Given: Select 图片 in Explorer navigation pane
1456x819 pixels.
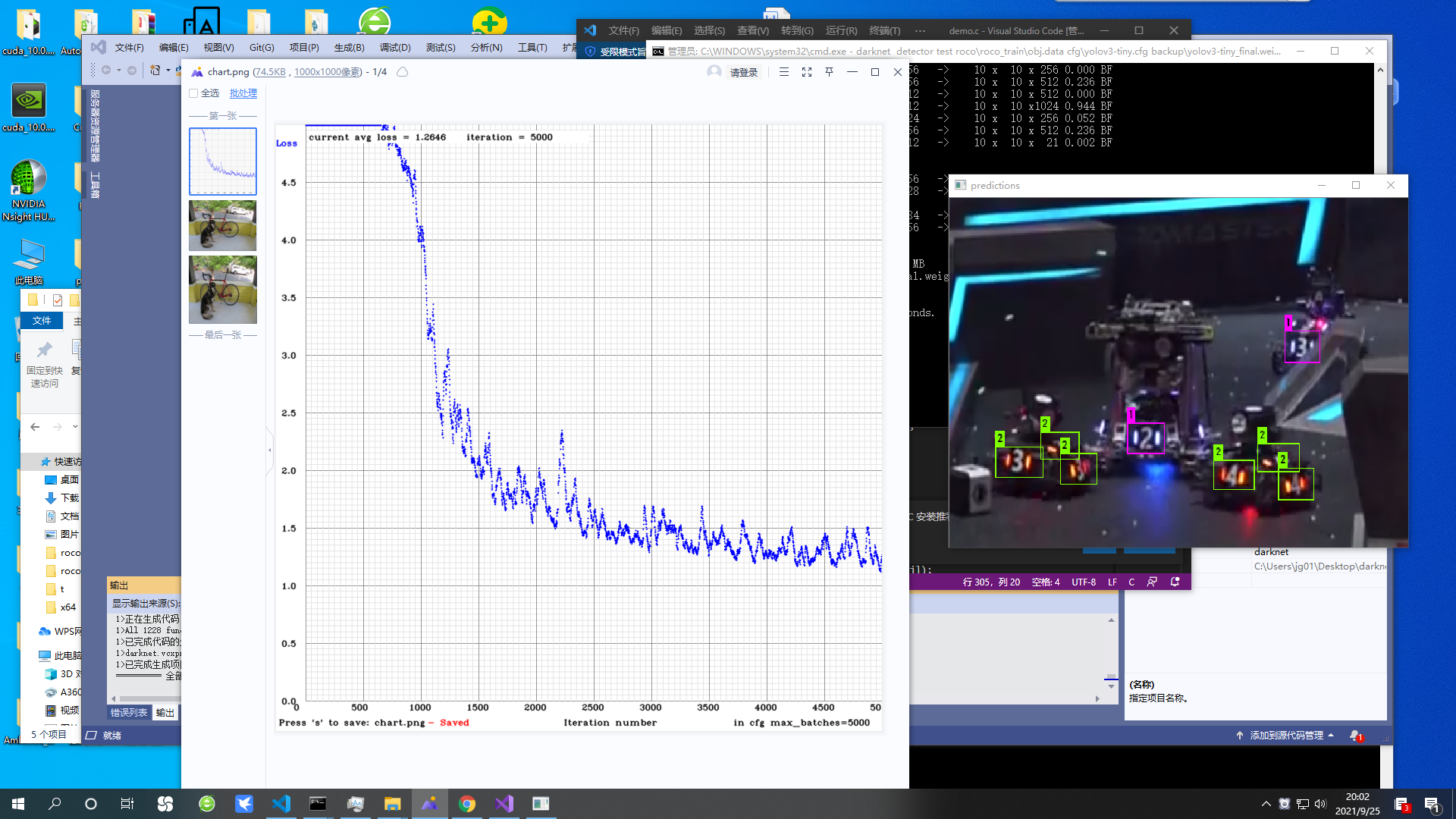Looking at the screenshot, I should pyautogui.click(x=70, y=535).
